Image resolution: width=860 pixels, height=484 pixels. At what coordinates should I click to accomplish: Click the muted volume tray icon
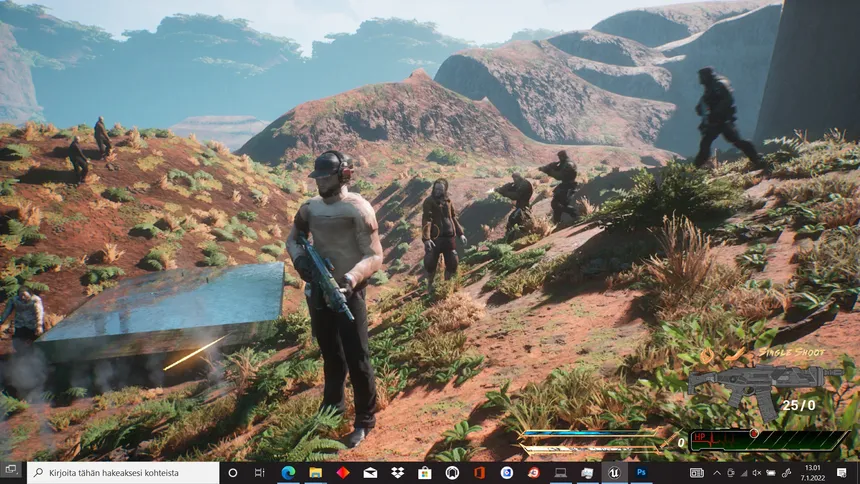point(757,473)
